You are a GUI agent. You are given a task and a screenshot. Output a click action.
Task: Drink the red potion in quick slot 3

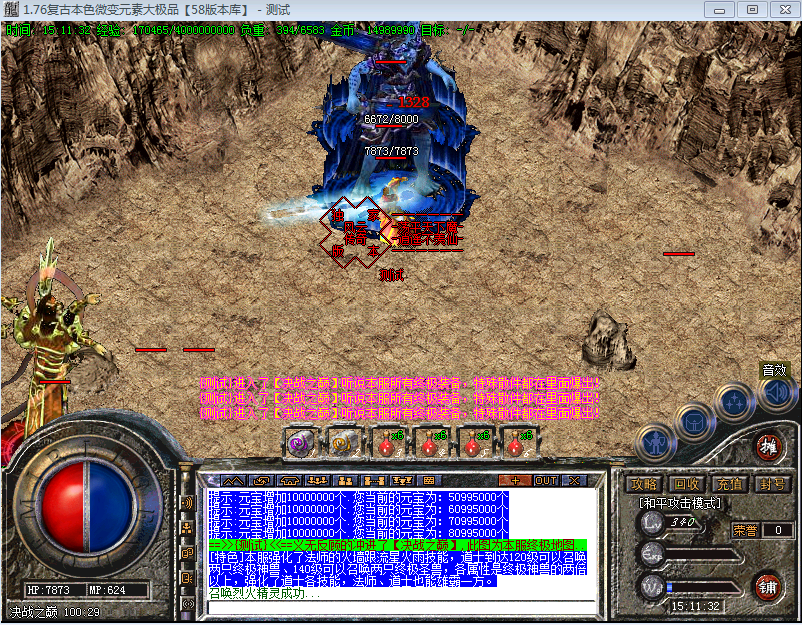click(x=388, y=442)
